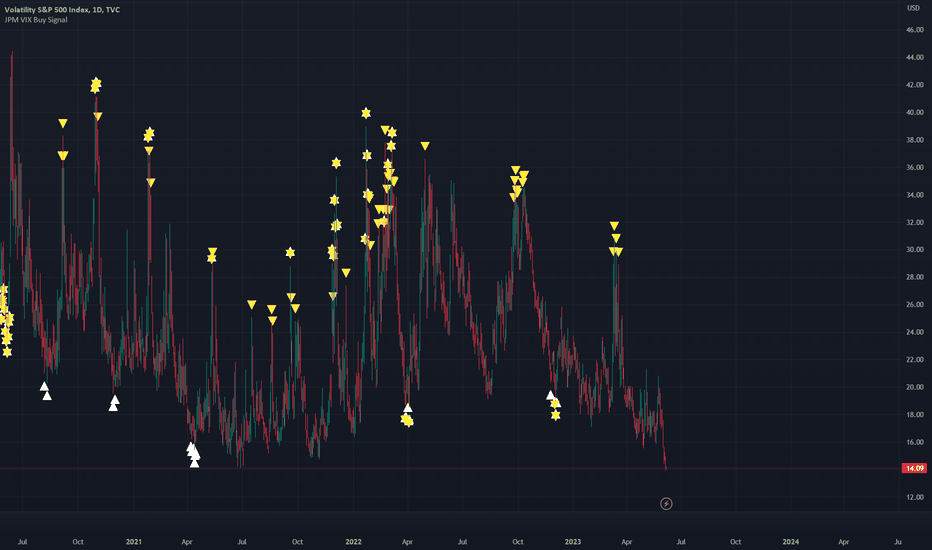Open the JPM VIX Buy Signal indicator label
The width and height of the screenshot is (932, 550).
click(36, 20)
